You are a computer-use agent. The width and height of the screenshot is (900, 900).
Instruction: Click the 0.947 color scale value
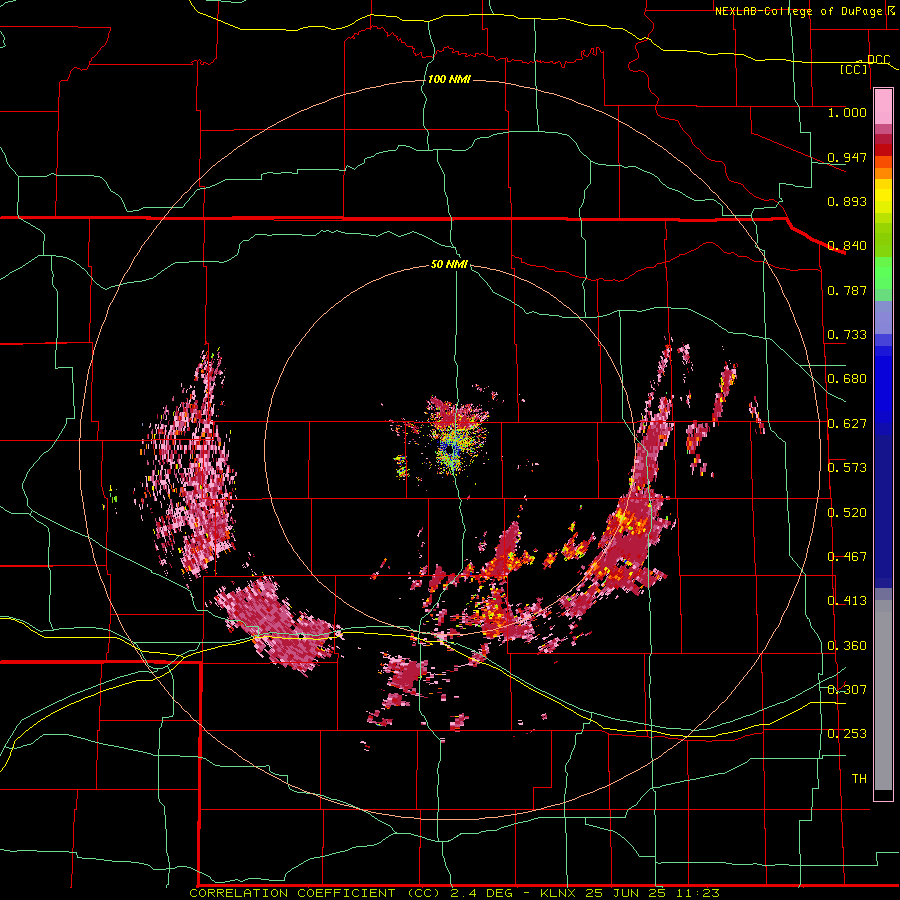point(847,157)
